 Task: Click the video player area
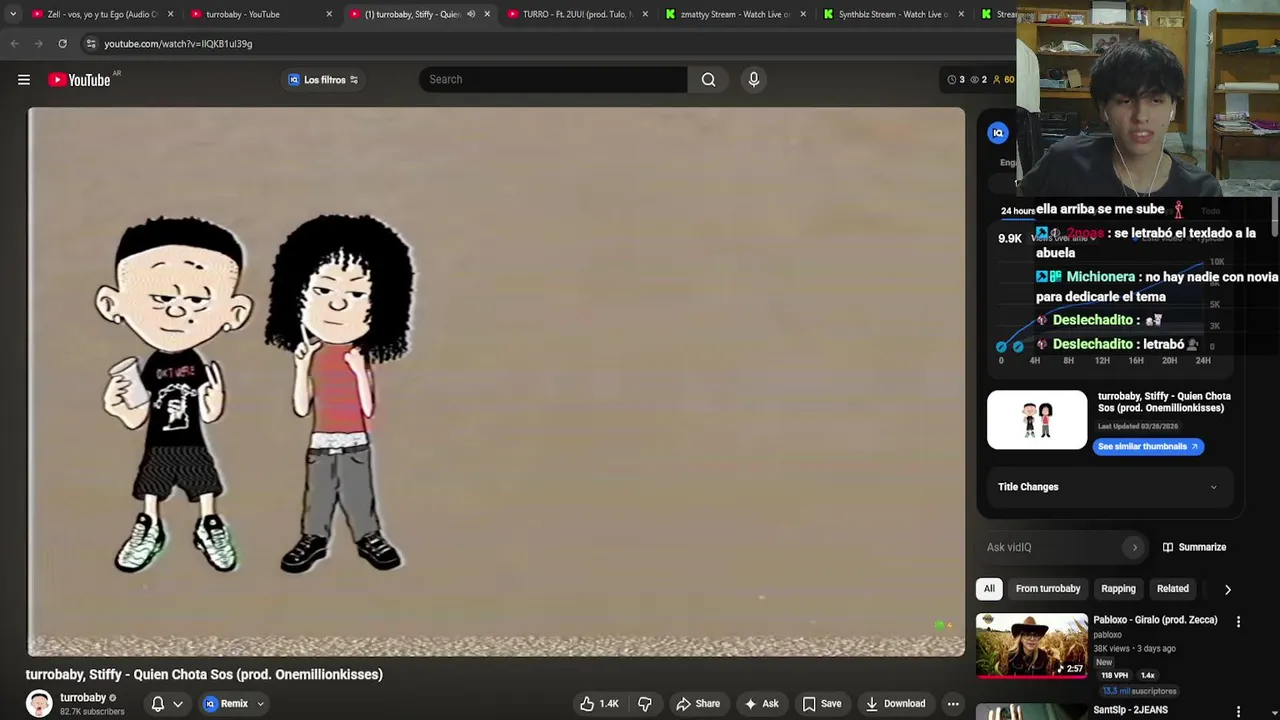pos(496,382)
